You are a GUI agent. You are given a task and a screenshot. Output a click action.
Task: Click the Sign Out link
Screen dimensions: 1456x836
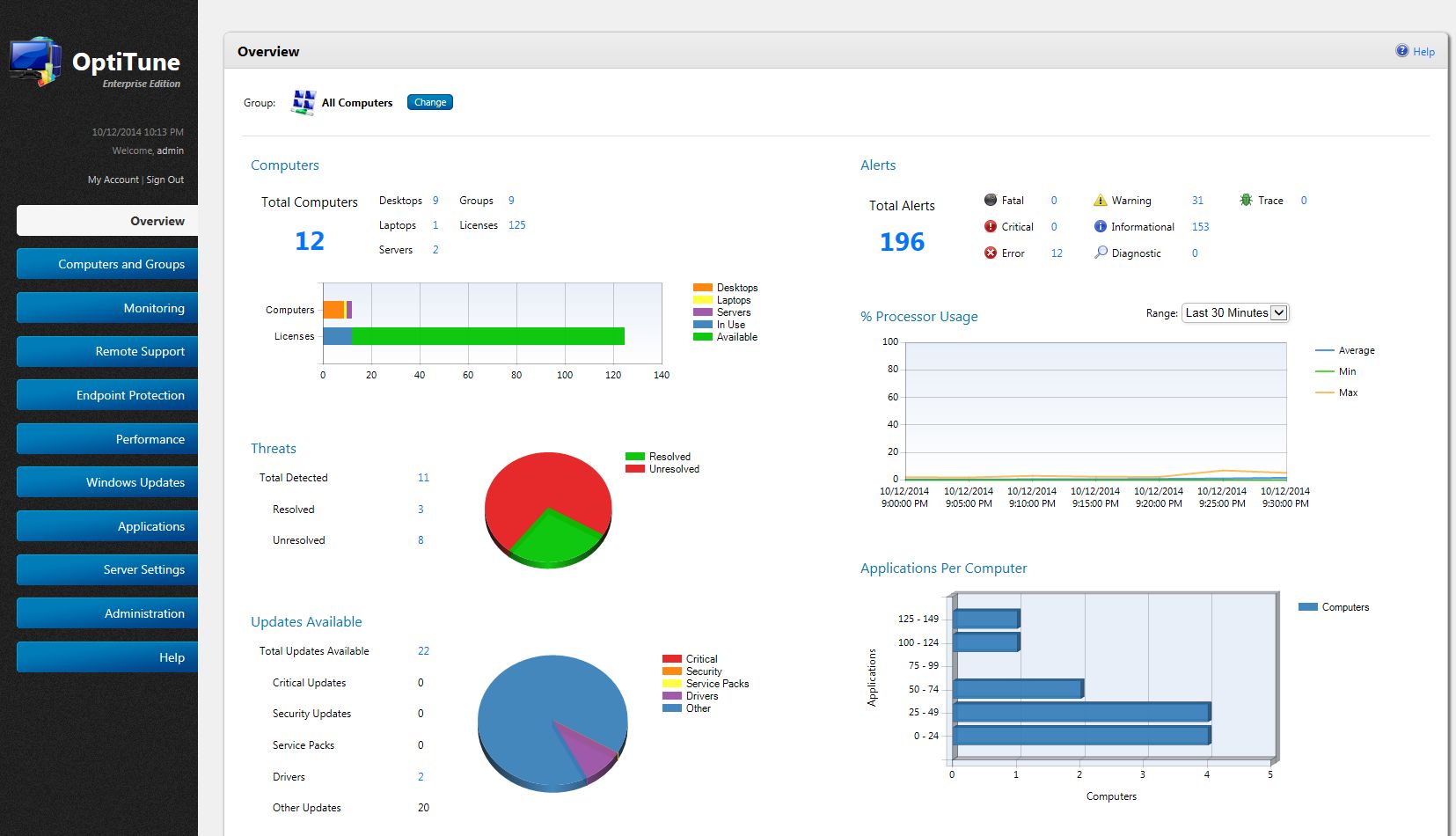[x=165, y=179]
